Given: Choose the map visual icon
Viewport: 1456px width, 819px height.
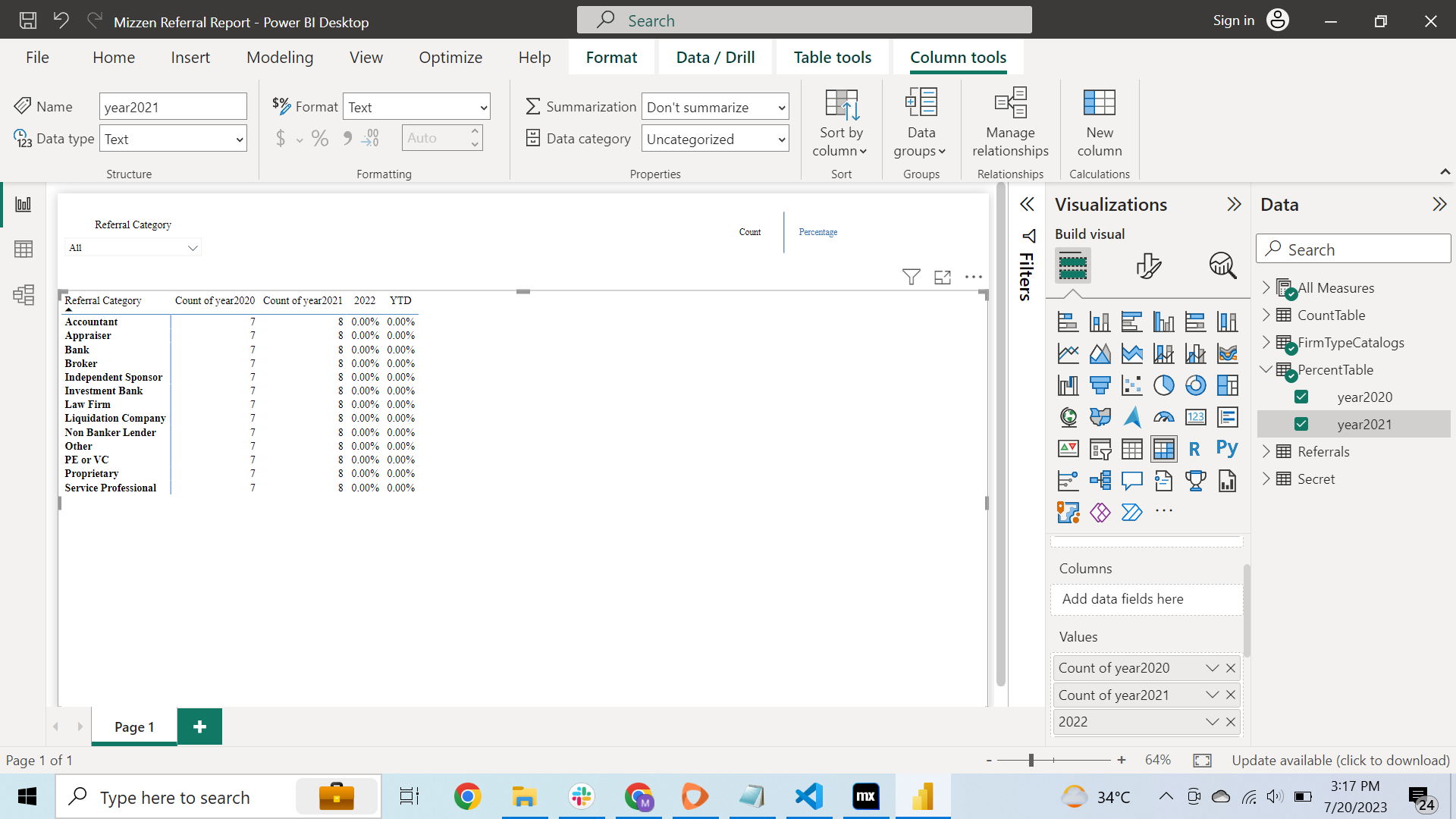Looking at the screenshot, I should pos(1068,417).
